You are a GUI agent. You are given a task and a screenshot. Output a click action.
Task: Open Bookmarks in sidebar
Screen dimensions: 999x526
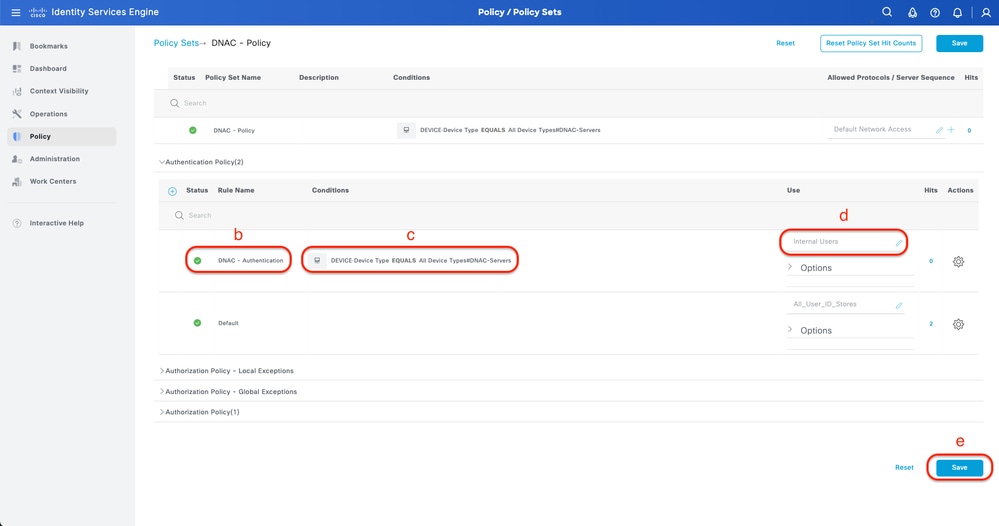pos(48,46)
